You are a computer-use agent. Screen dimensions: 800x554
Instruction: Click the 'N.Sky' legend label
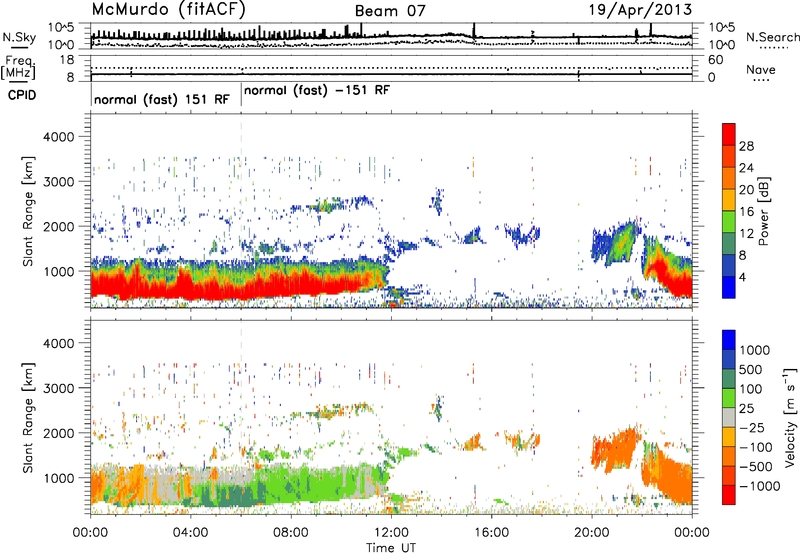click(x=19, y=37)
